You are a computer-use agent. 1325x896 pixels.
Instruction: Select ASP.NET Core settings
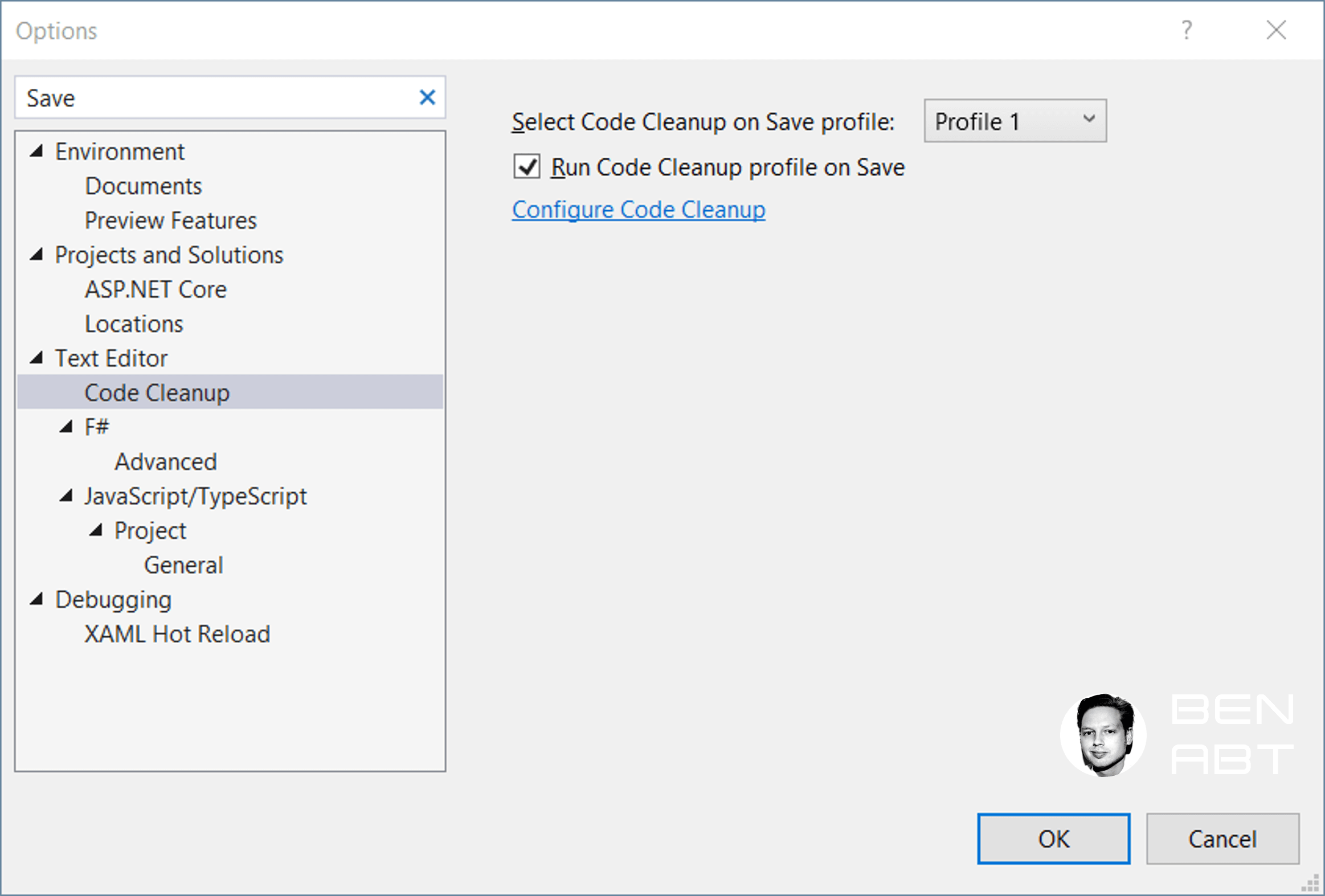click(155, 289)
